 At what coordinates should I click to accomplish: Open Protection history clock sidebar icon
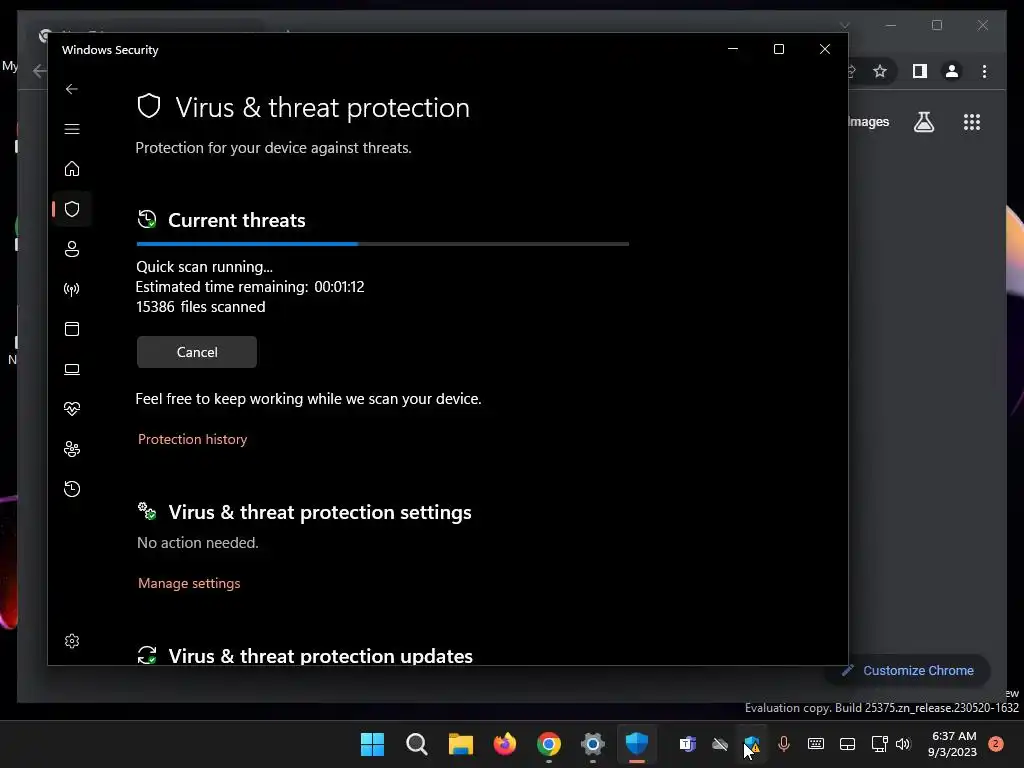point(72,488)
